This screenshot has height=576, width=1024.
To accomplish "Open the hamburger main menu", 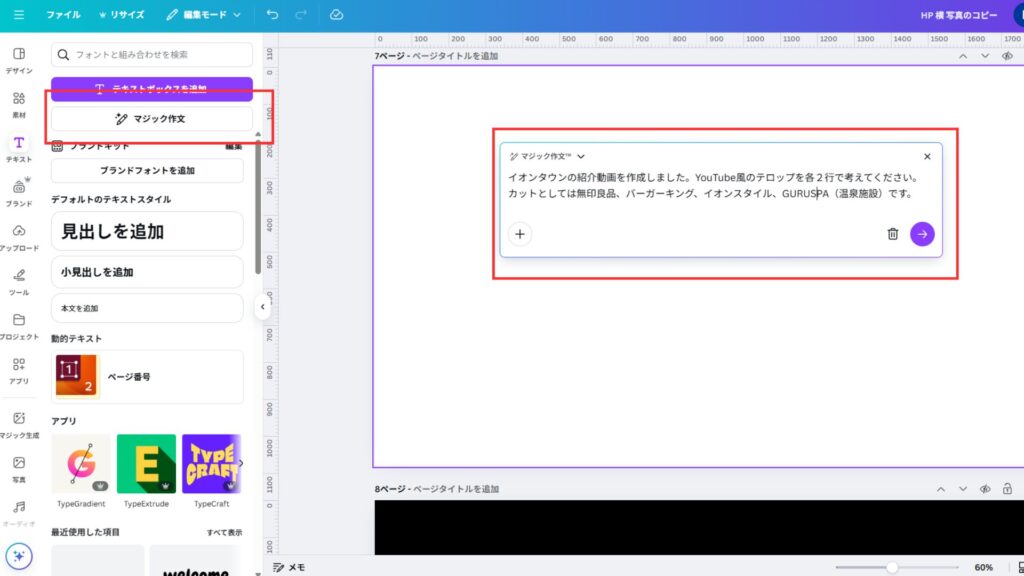I will click(x=19, y=15).
